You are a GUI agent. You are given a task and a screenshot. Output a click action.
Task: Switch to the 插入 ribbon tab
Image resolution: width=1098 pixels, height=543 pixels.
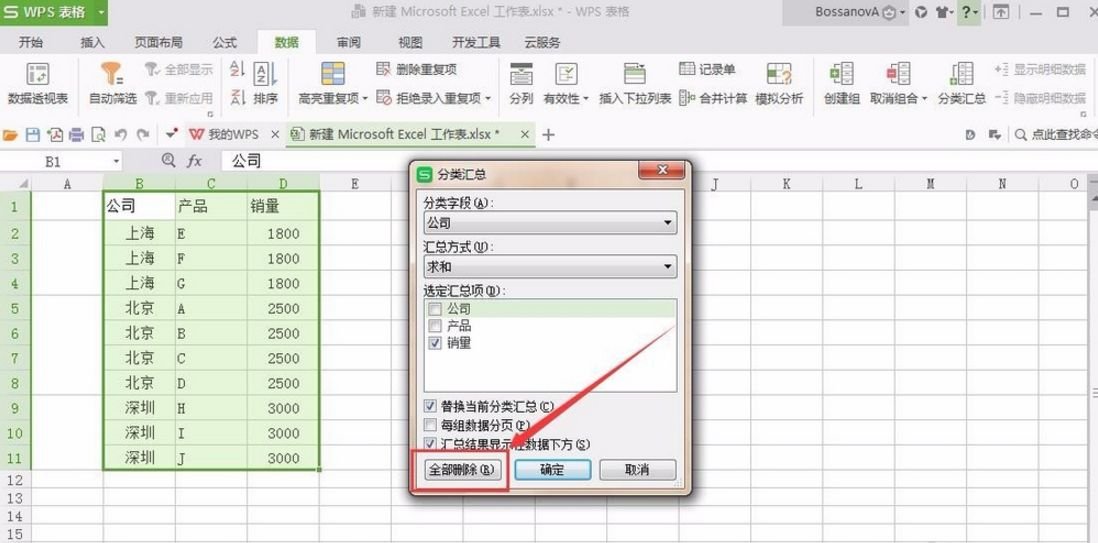[x=92, y=43]
